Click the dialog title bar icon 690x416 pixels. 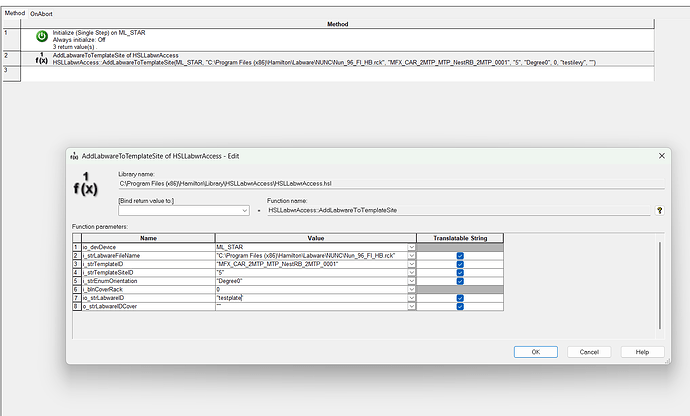[x=74, y=157]
